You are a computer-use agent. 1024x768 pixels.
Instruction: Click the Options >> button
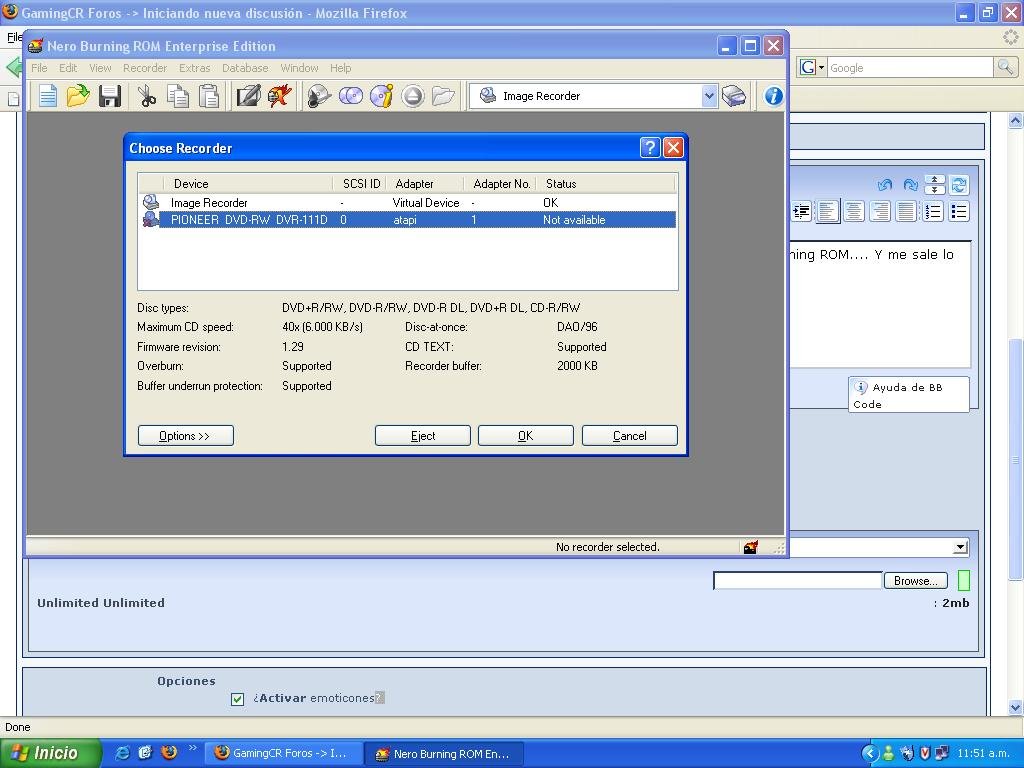(185, 436)
